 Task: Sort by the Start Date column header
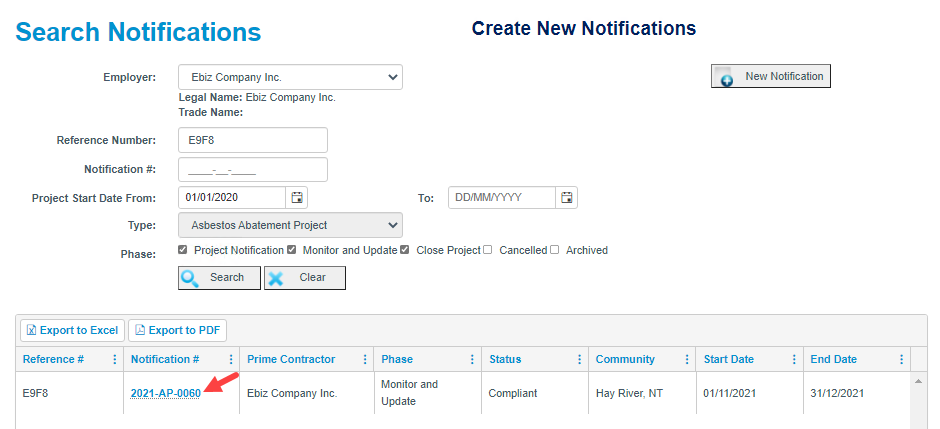coord(728,359)
